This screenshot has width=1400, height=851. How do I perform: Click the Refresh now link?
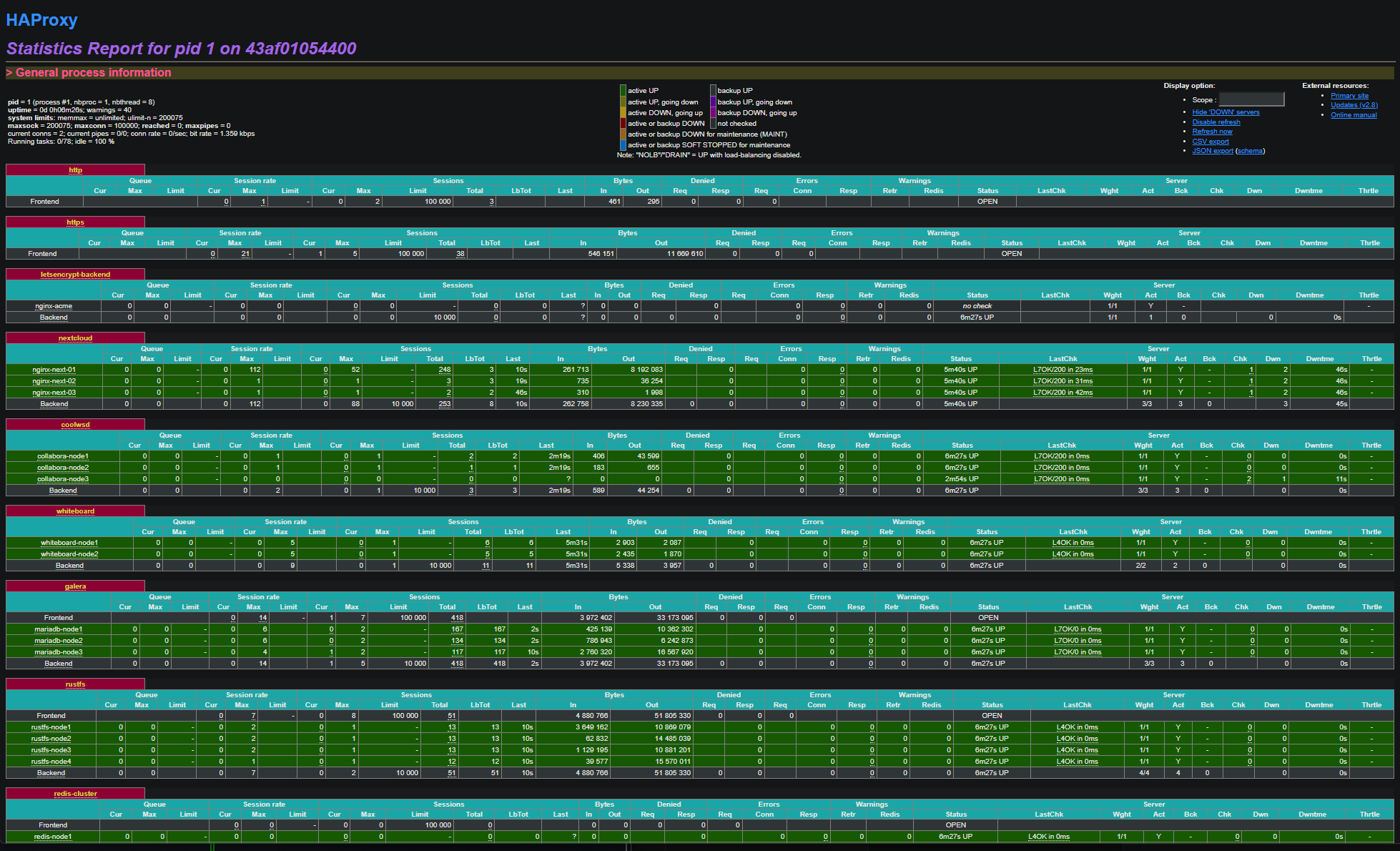point(1212,132)
